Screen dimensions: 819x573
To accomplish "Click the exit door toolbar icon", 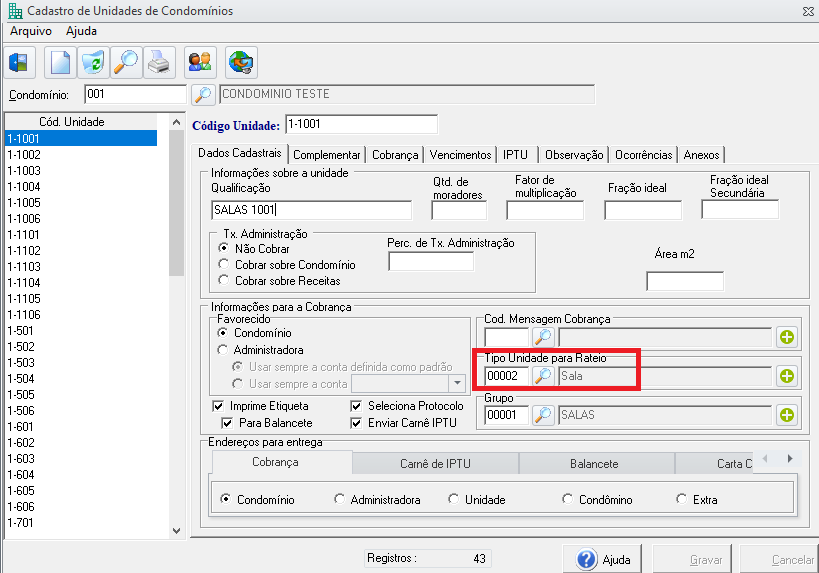I will [x=19, y=62].
